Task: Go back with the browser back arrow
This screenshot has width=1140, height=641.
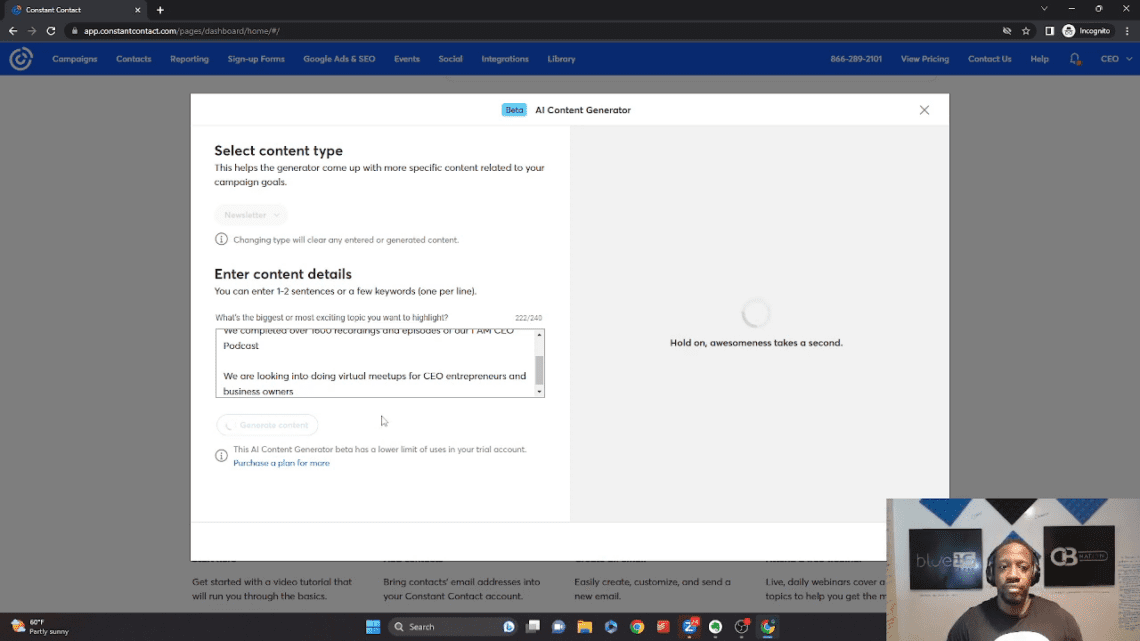Action: 13,31
